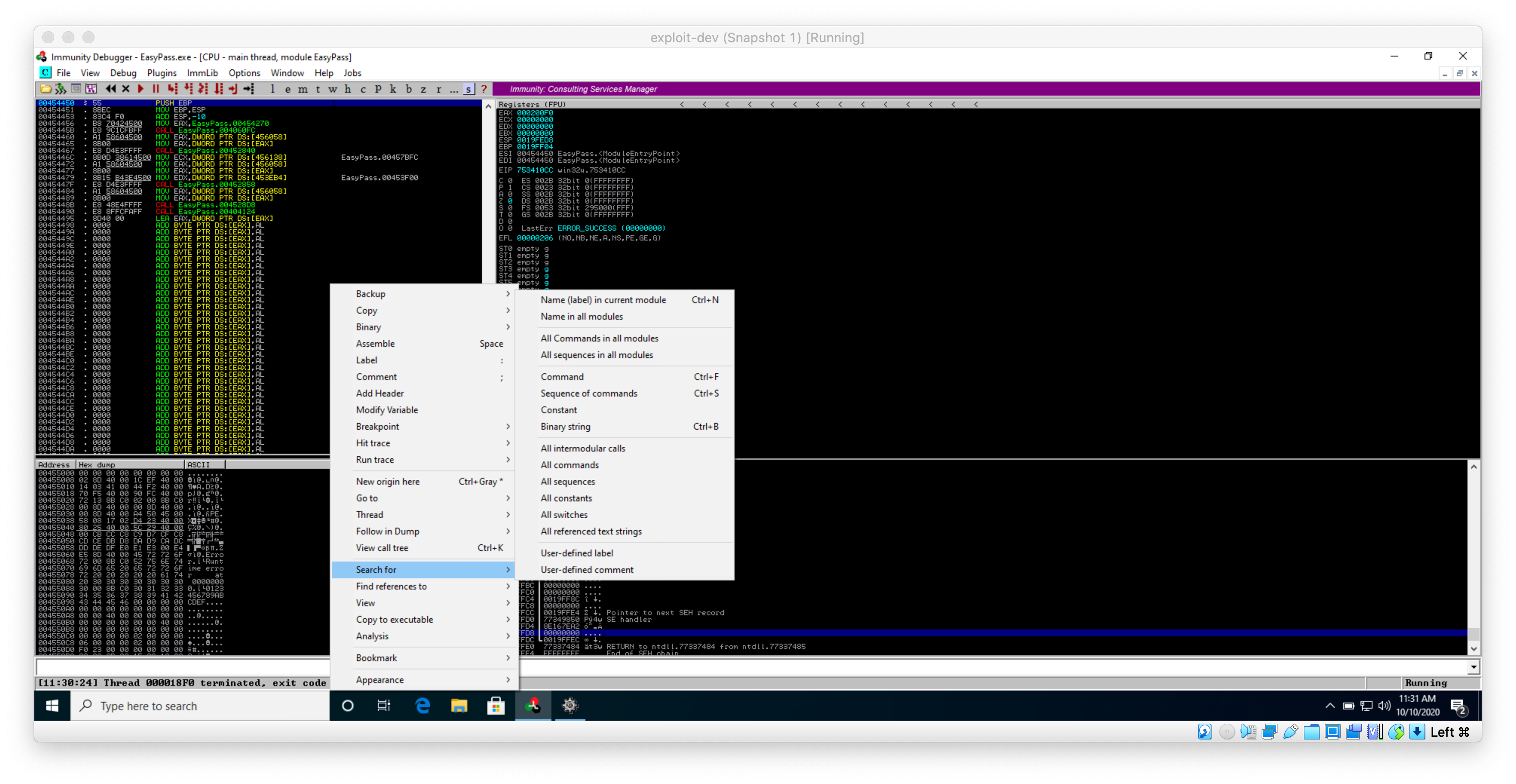
Task: Choose Assemble from context menu
Action: coord(424,343)
